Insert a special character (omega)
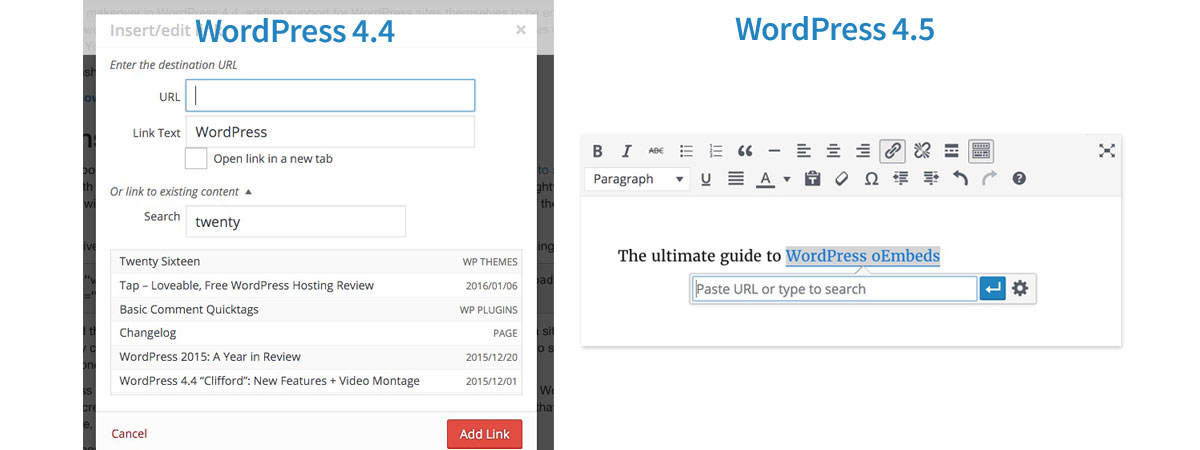The image size is (1200, 450). click(x=871, y=179)
